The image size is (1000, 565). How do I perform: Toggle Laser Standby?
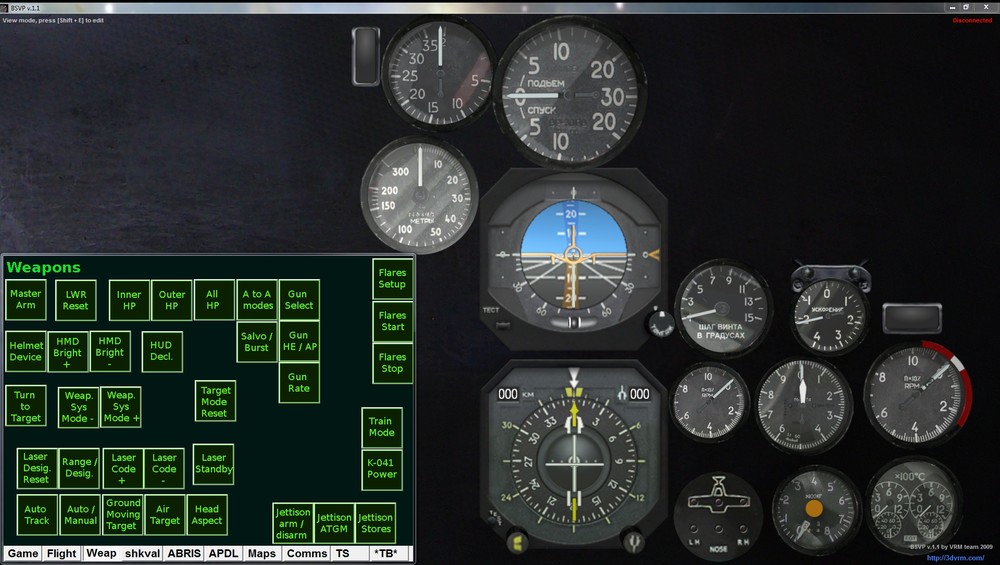(x=214, y=464)
